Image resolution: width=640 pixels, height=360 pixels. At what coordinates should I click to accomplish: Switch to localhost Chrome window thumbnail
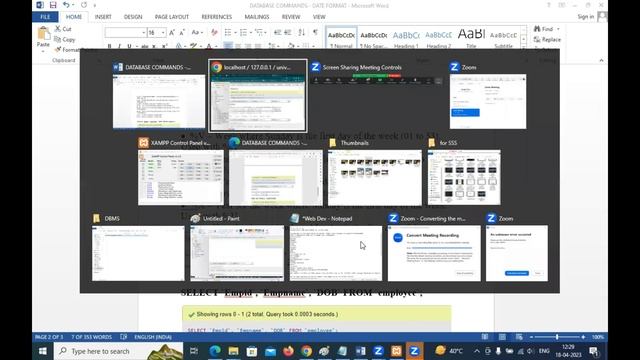click(258, 96)
